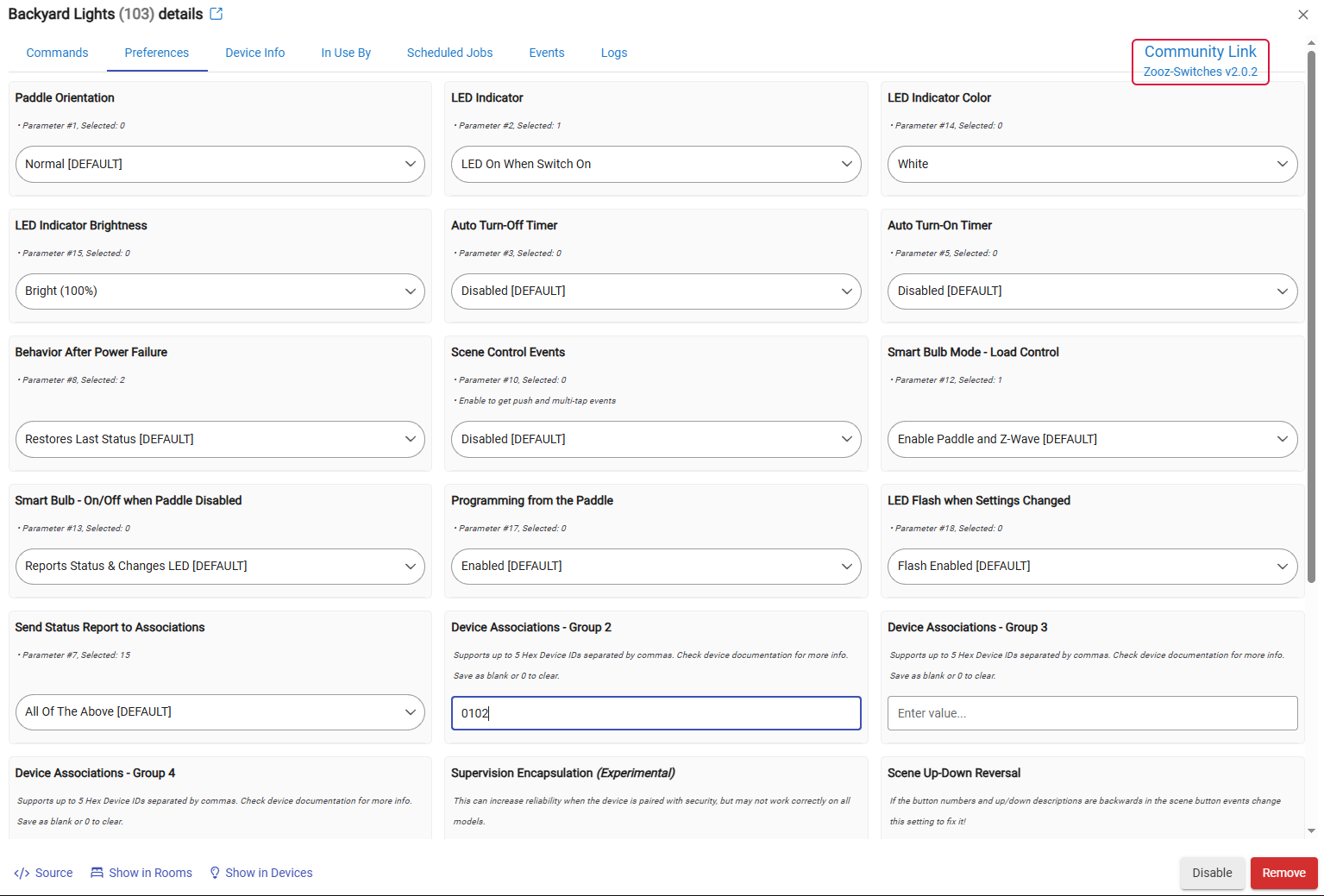The width and height of the screenshot is (1324, 896).
Task: Click the red Remove button
Action: pyautogui.click(x=1283, y=873)
